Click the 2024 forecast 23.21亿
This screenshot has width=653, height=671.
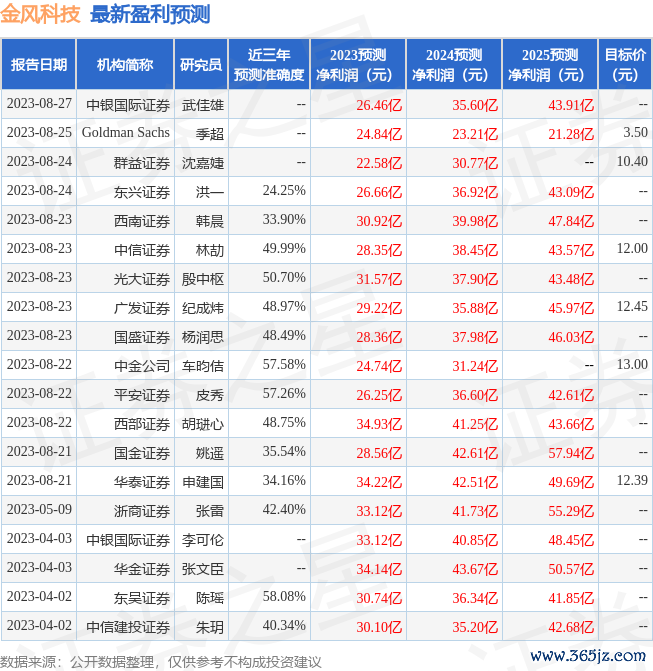coord(475,134)
